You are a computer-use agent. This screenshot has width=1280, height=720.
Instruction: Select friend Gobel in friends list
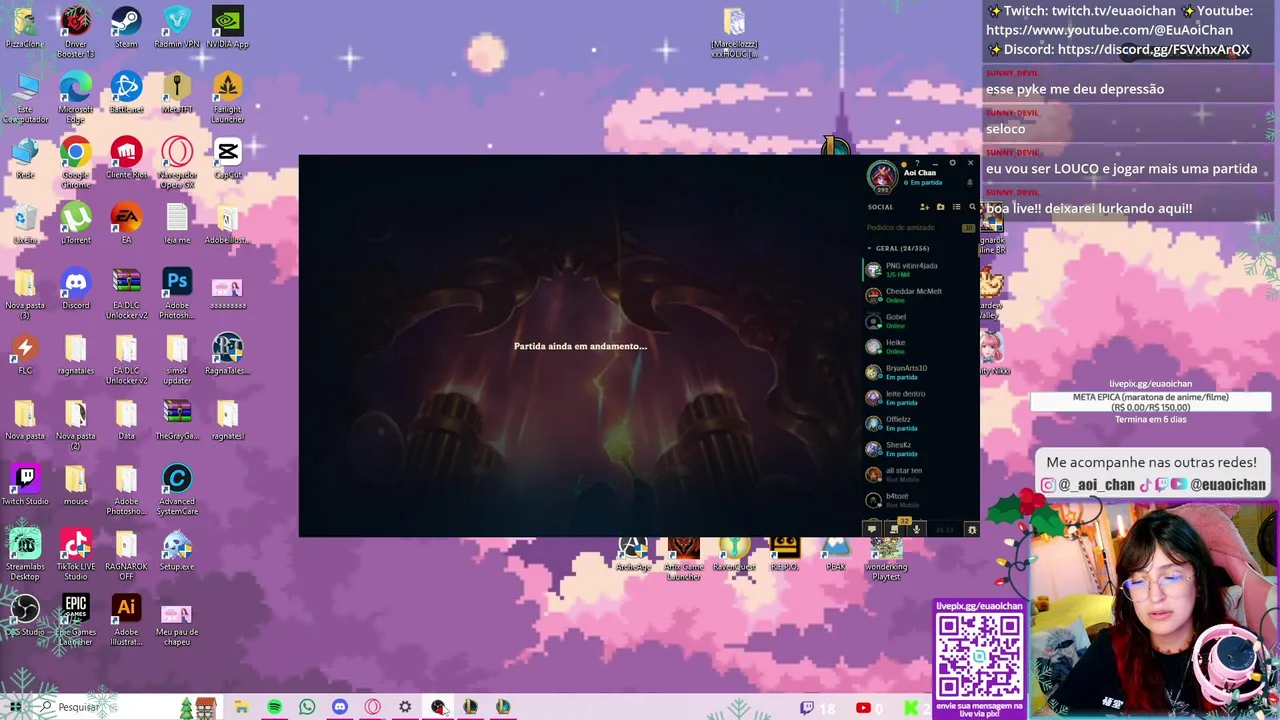pos(920,321)
